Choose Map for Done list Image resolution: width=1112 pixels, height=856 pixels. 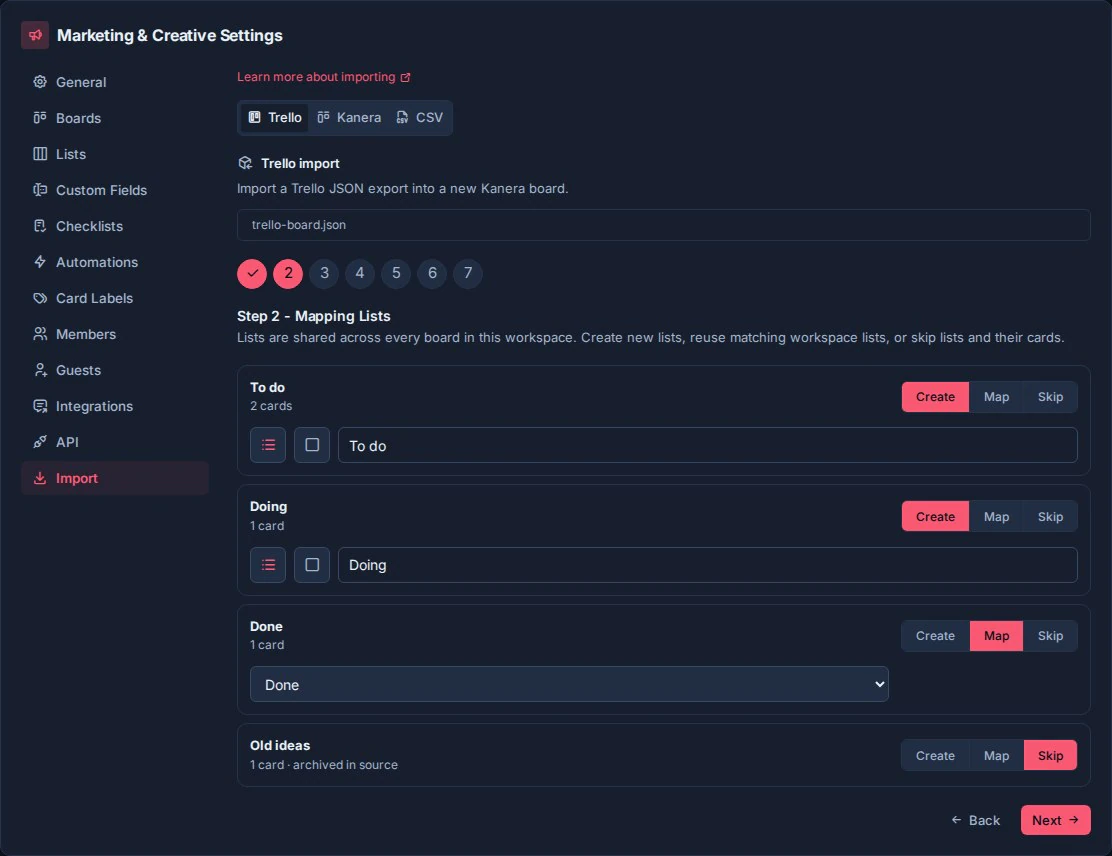point(996,636)
